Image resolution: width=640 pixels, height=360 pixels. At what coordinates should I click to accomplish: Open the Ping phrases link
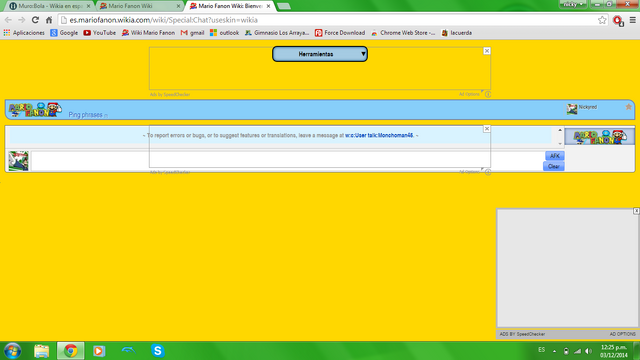tap(85, 115)
